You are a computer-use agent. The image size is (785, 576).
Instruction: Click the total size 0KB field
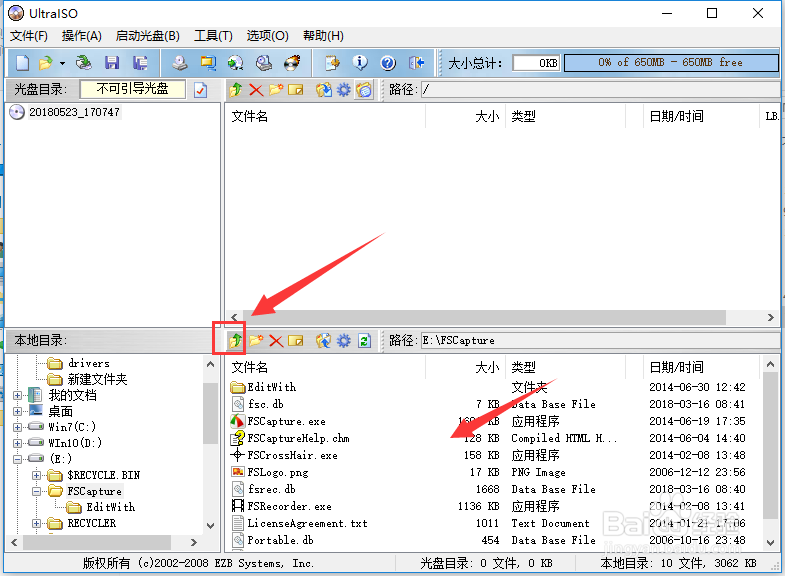tap(536, 63)
